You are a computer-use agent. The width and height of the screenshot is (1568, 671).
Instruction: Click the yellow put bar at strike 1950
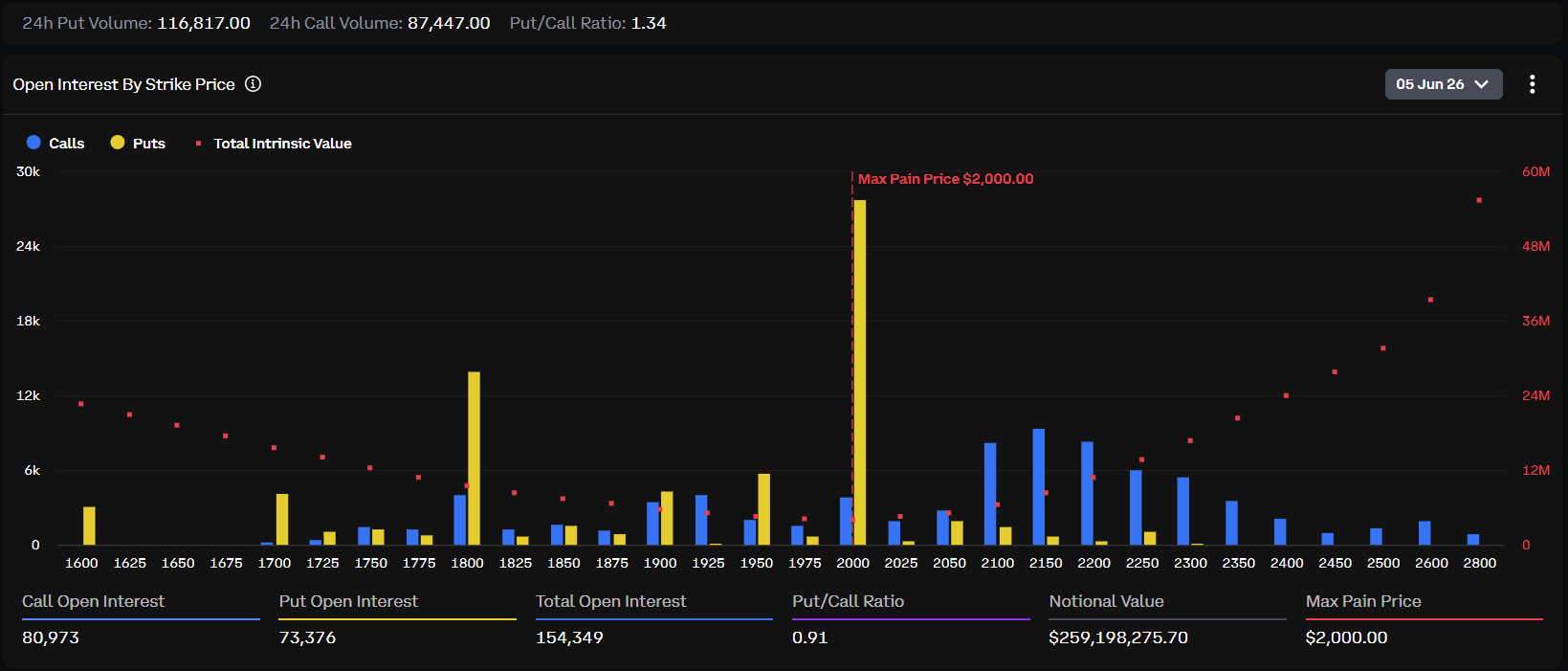point(763,509)
